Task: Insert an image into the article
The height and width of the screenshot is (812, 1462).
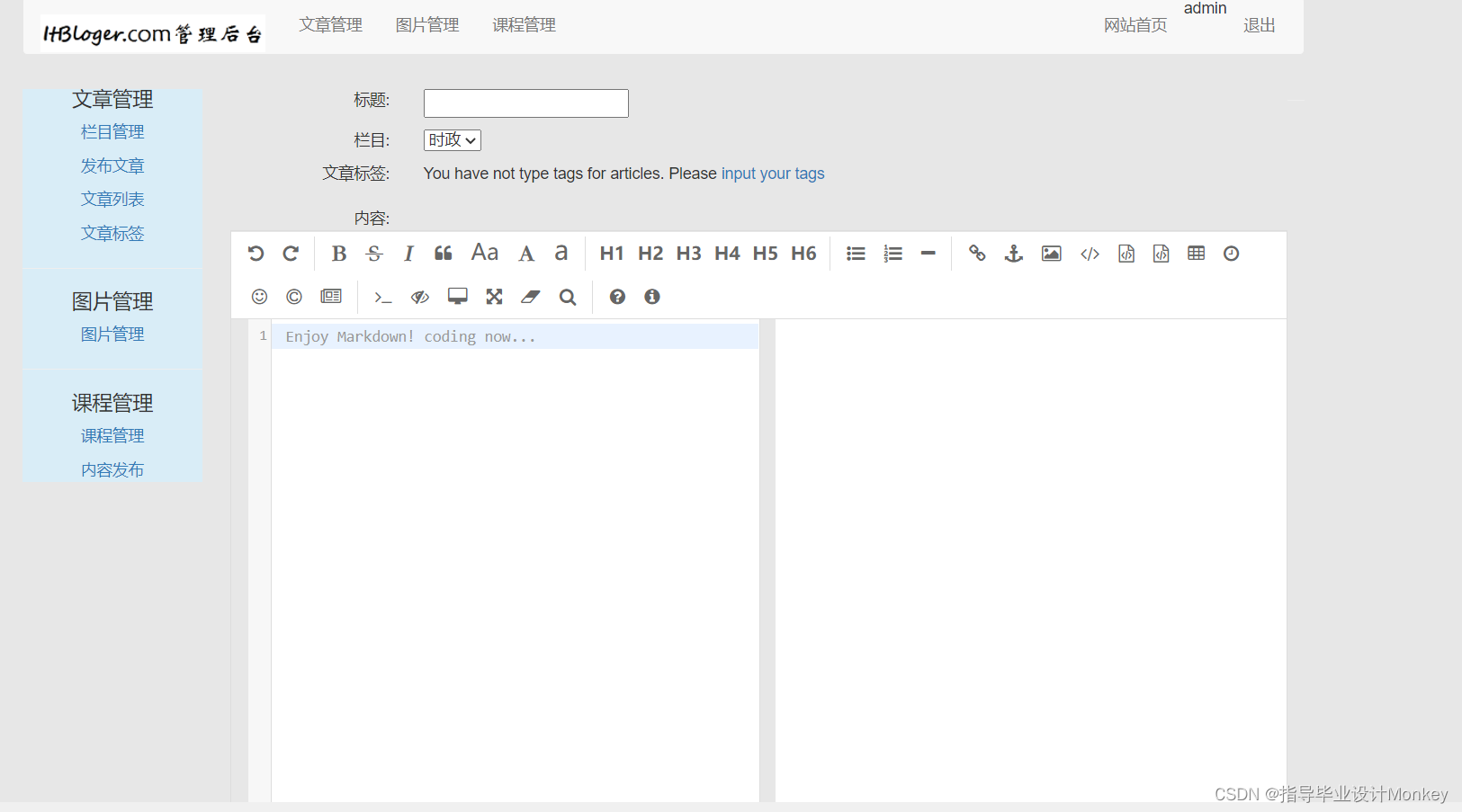Action: point(1052,254)
